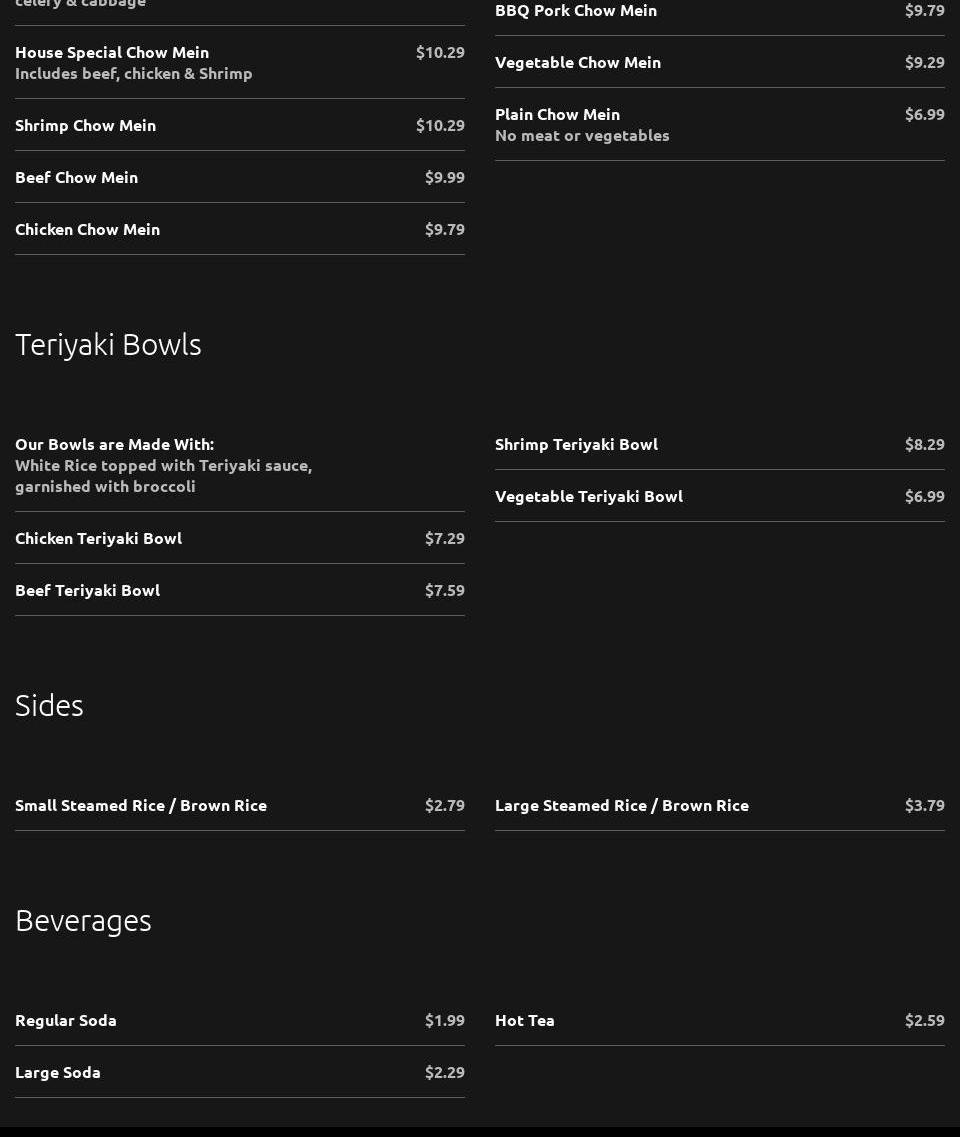Viewport: 960px width, 1137px height.
Task: Choose the Beef Chow Mein entry
Action: [x=77, y=177]
